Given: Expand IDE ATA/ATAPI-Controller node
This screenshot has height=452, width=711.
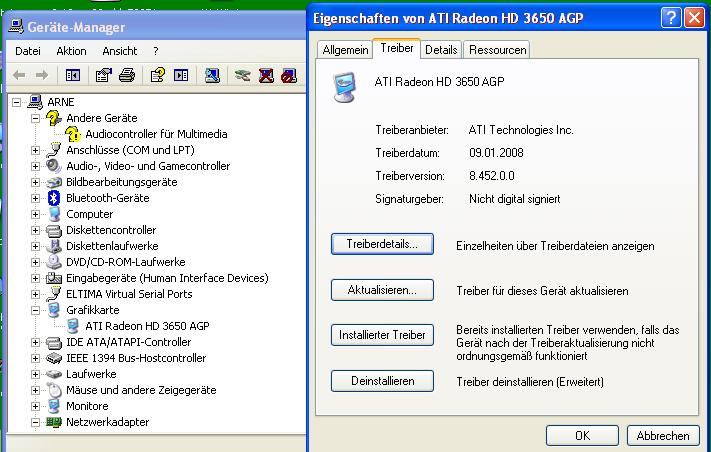Looking at the screenshot, I should (35, 342).
